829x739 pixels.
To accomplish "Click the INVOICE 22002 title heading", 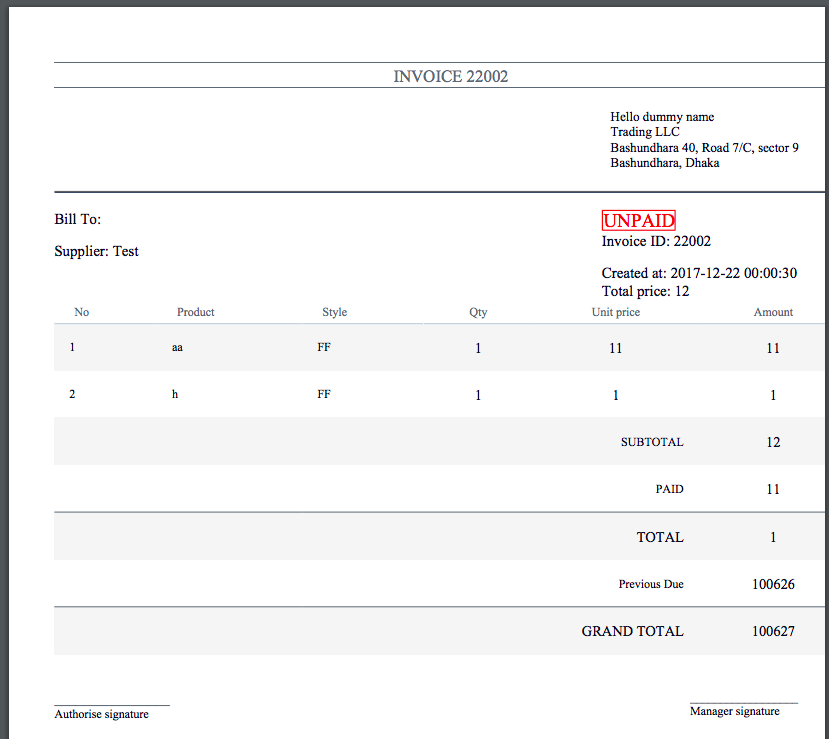I will (450, 76).
